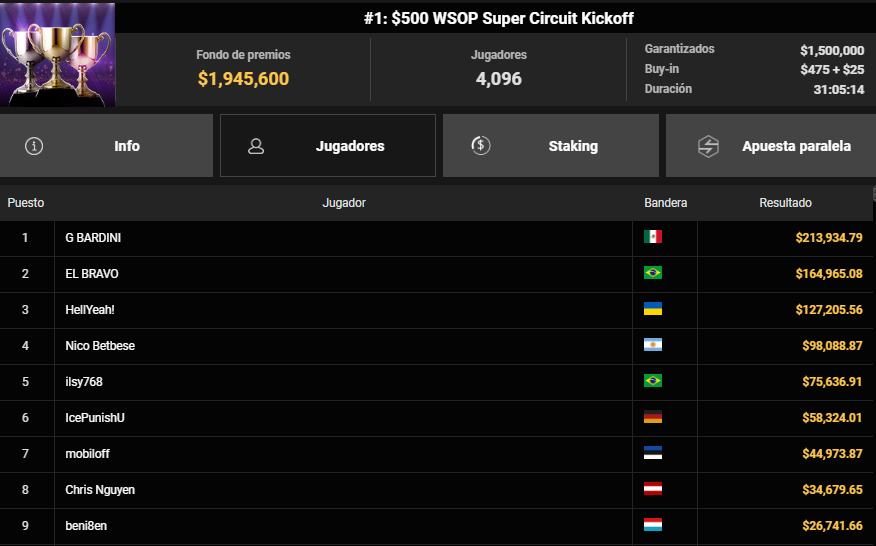Sort by the Resultado column header
This screenshot has height=546, width=876.
click(x=785, y=203)
